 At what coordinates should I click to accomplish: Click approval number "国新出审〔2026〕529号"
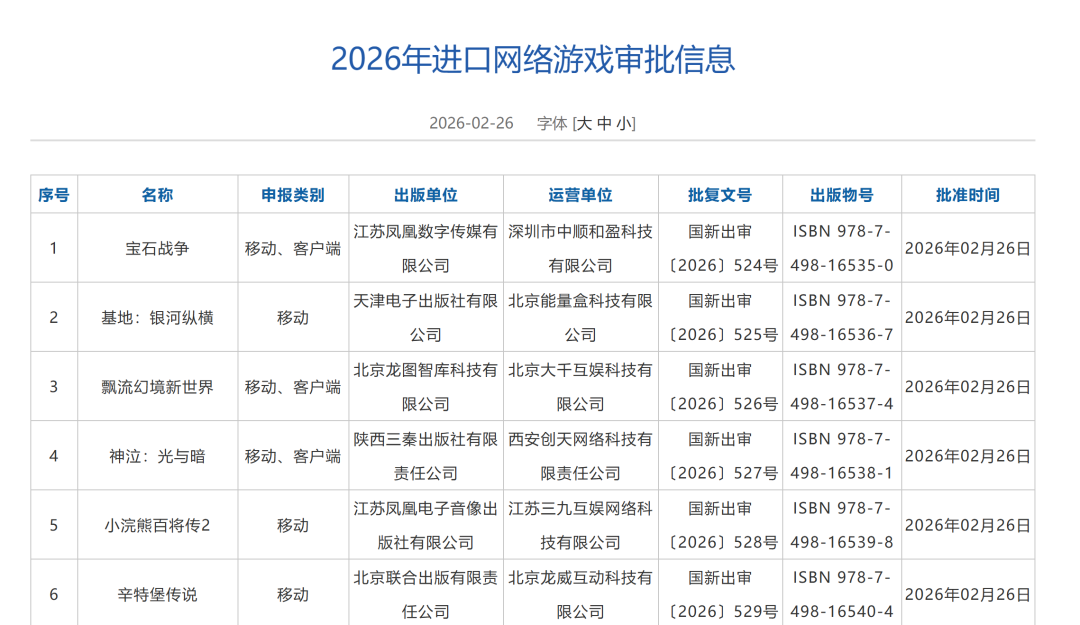pos(722,592)
